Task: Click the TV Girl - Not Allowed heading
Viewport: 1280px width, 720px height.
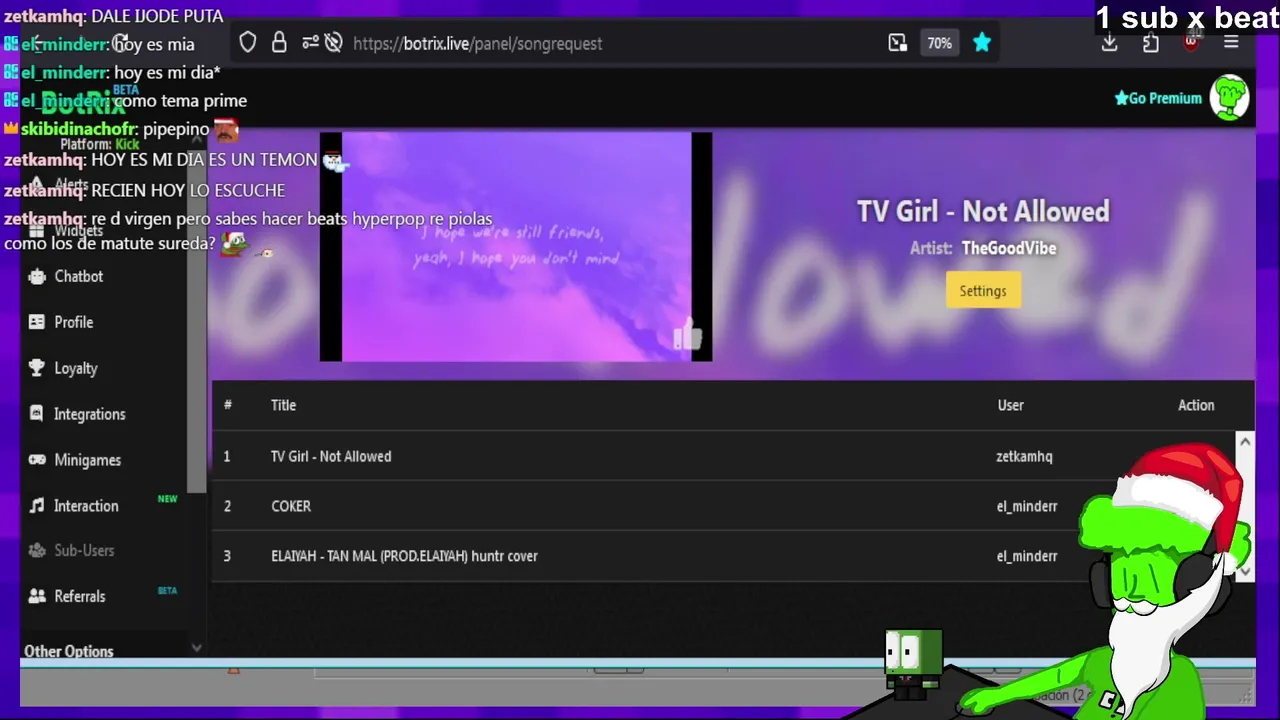Action: [983, 211]
